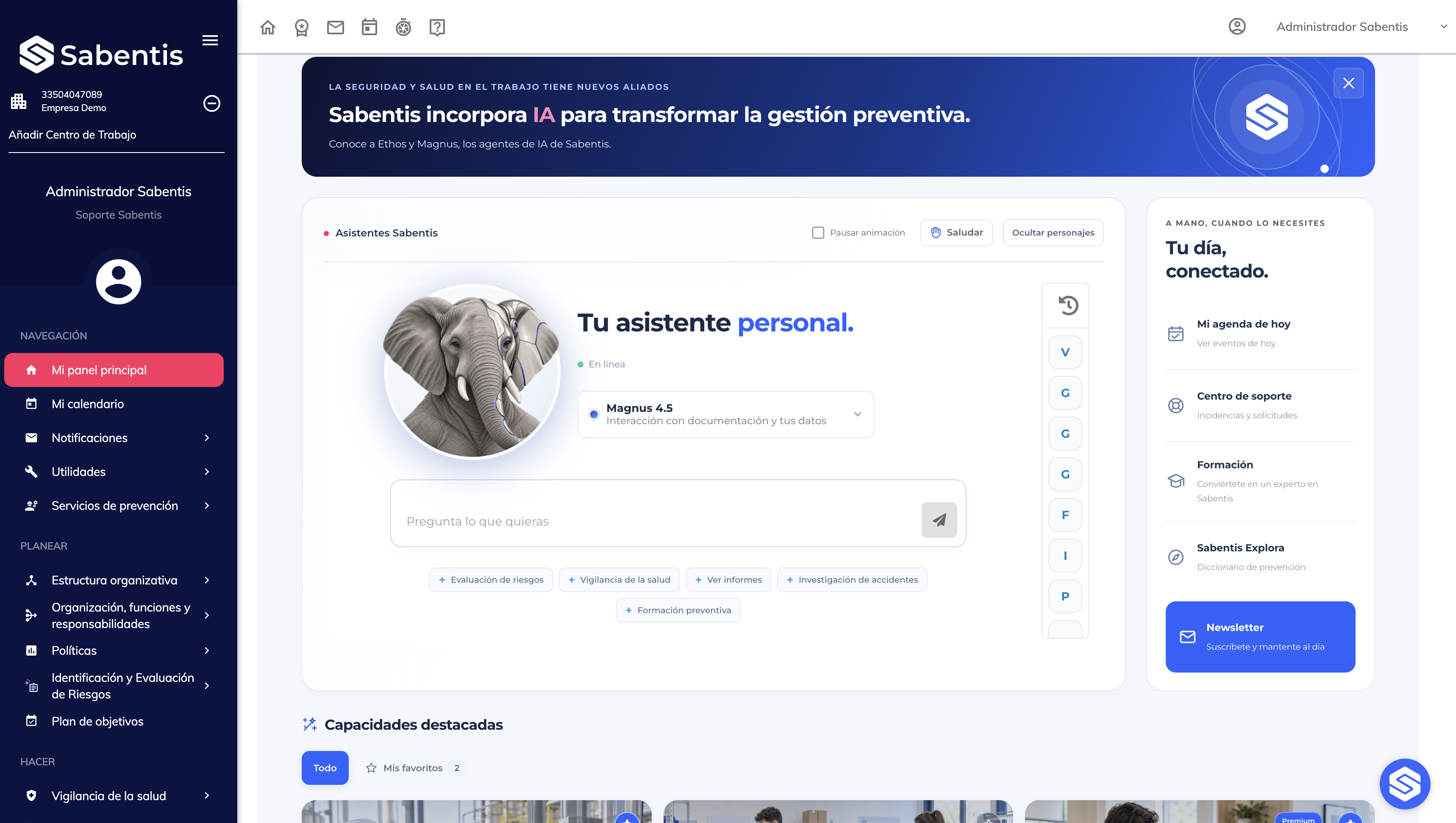This screenshot has height=823, width=1456.
Task: Open the floating Sabentis assistant bubble
Action: coord(1405,784)
